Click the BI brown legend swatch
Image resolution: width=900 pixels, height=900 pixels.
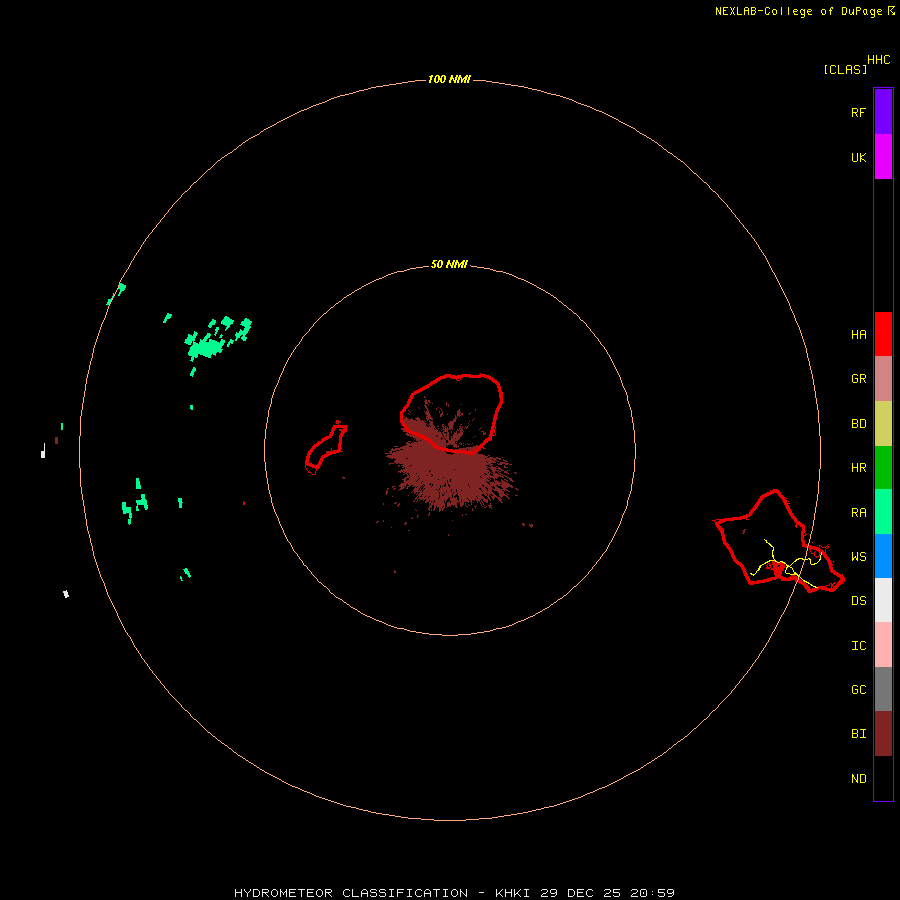[883, 734]
